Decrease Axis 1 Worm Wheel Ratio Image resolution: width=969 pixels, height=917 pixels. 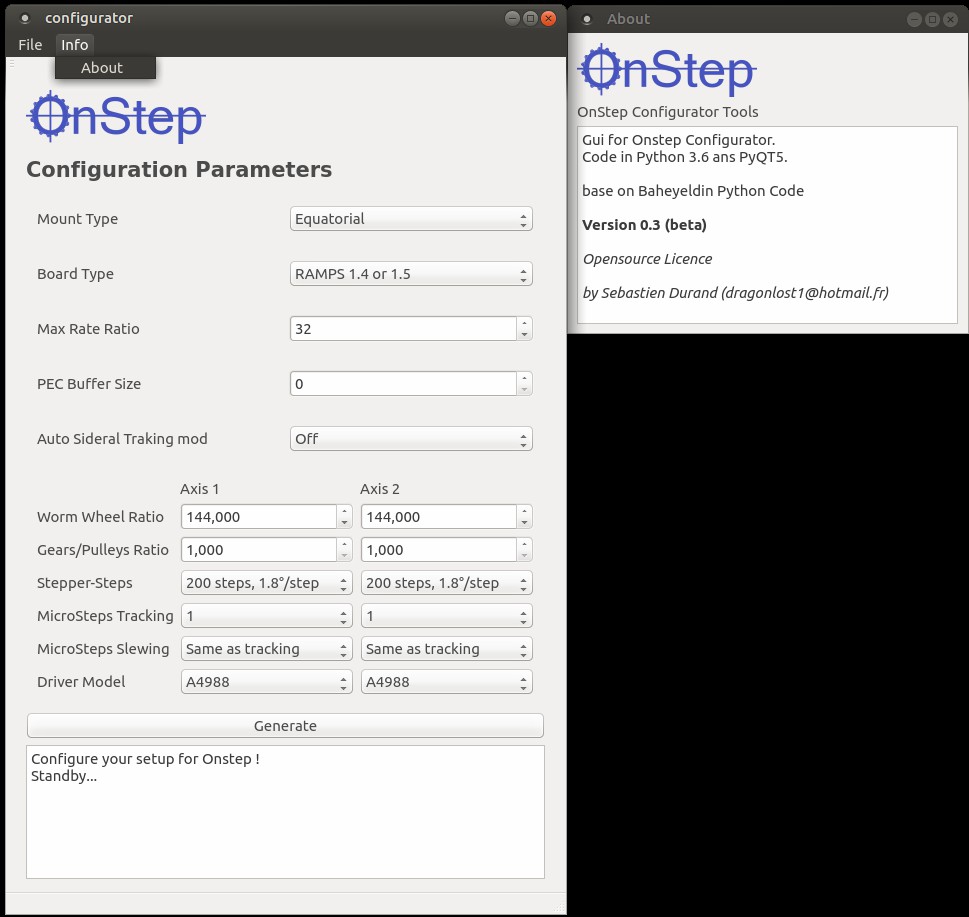pyautogui.click(x=344, y=523)
